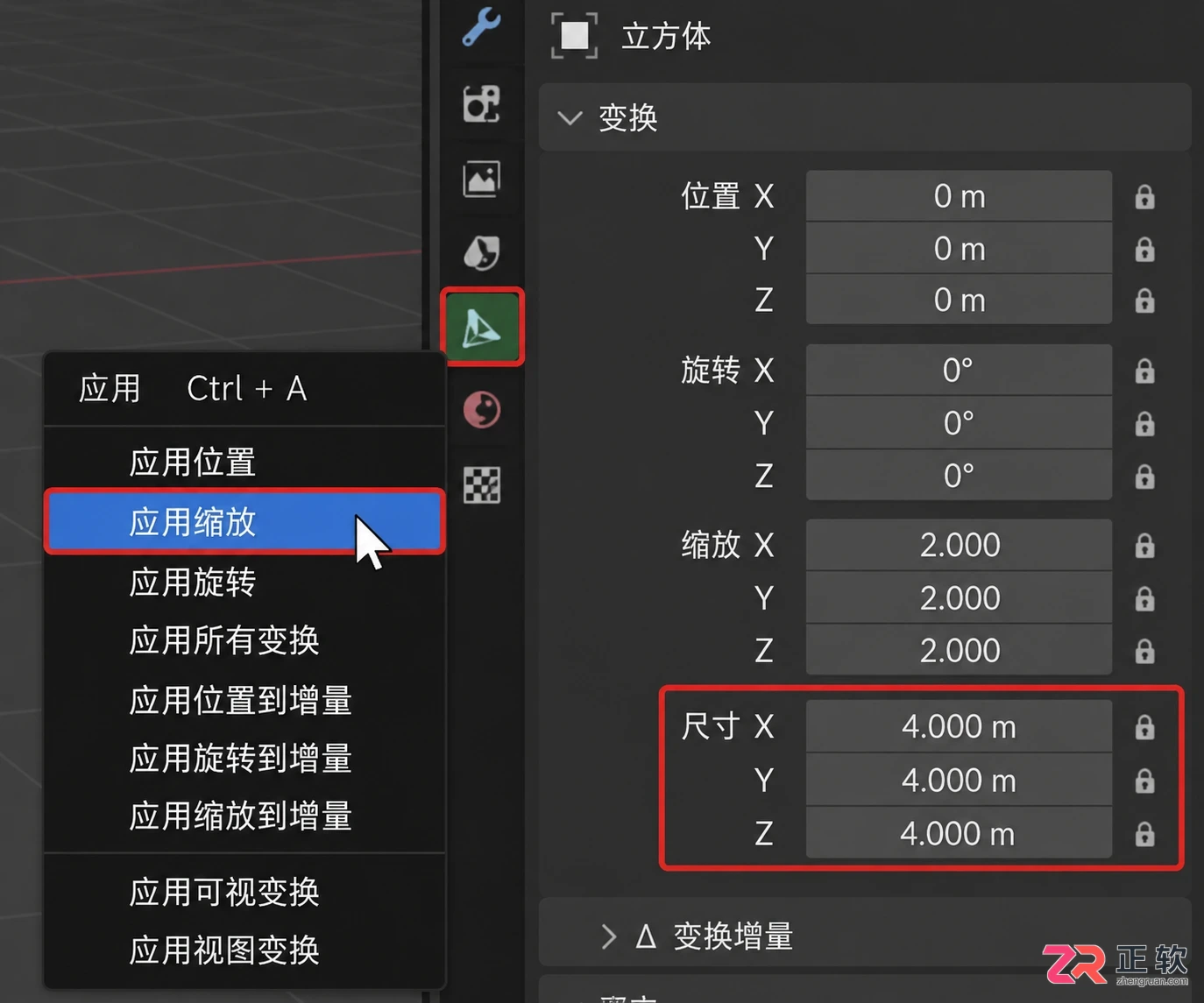
Task: Expand the 变换增量 panel
Action: [609, 936]
